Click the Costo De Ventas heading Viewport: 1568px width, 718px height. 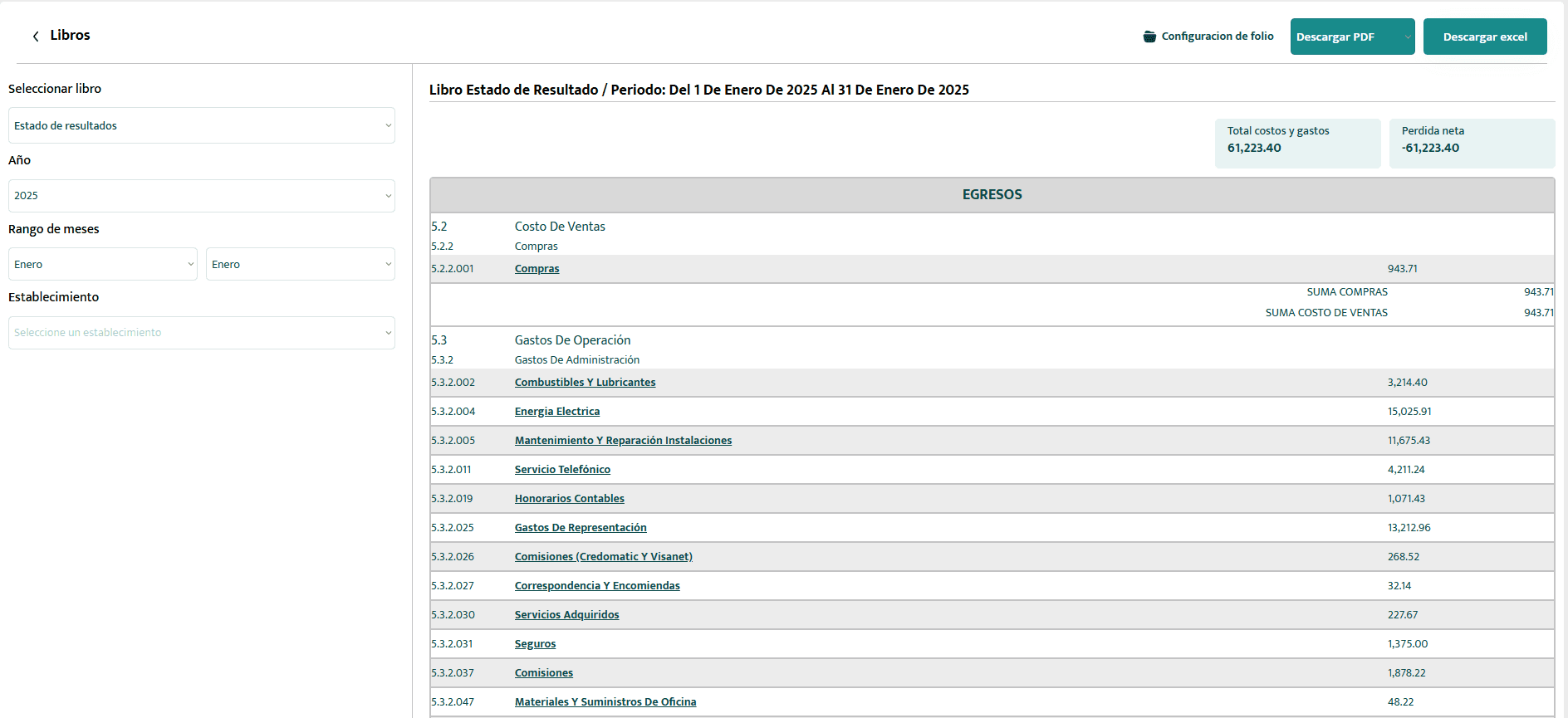click(560, 227)
